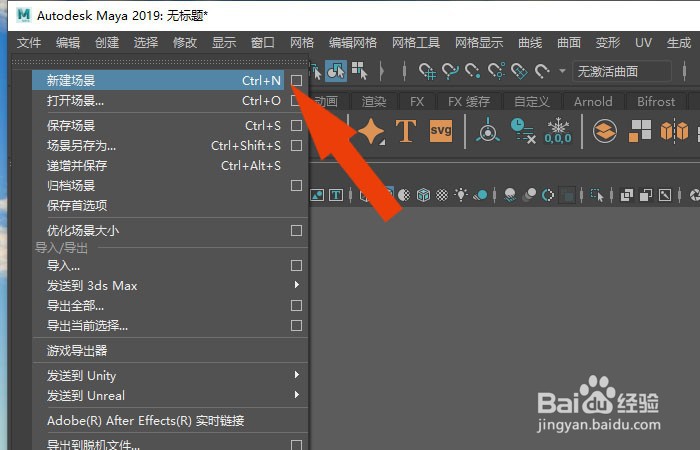Screen dimensions: 700x450
Task: Click the SVG shelf icon
Action: point(441,130)
